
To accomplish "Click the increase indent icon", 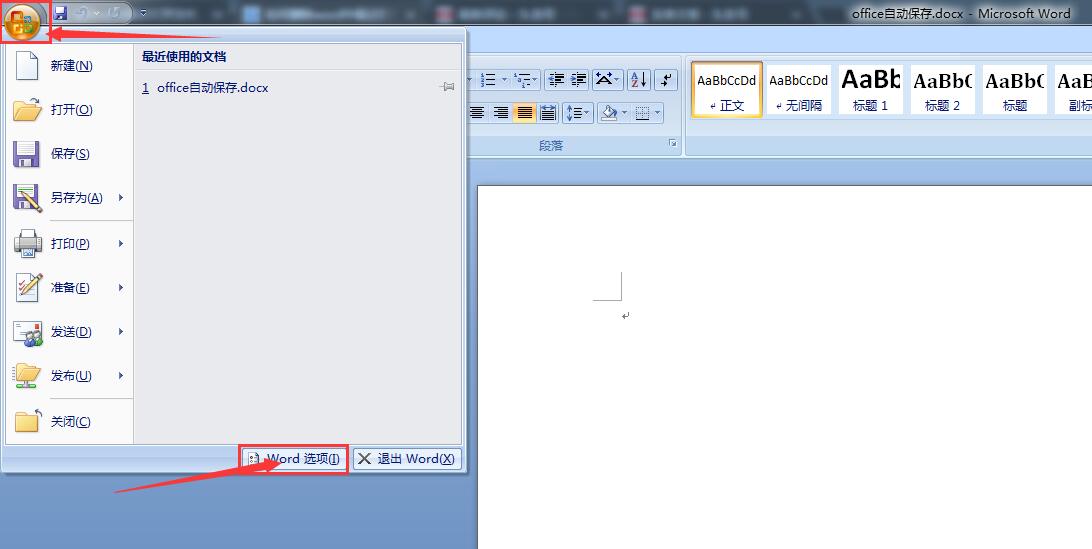I will pos(578,80).
